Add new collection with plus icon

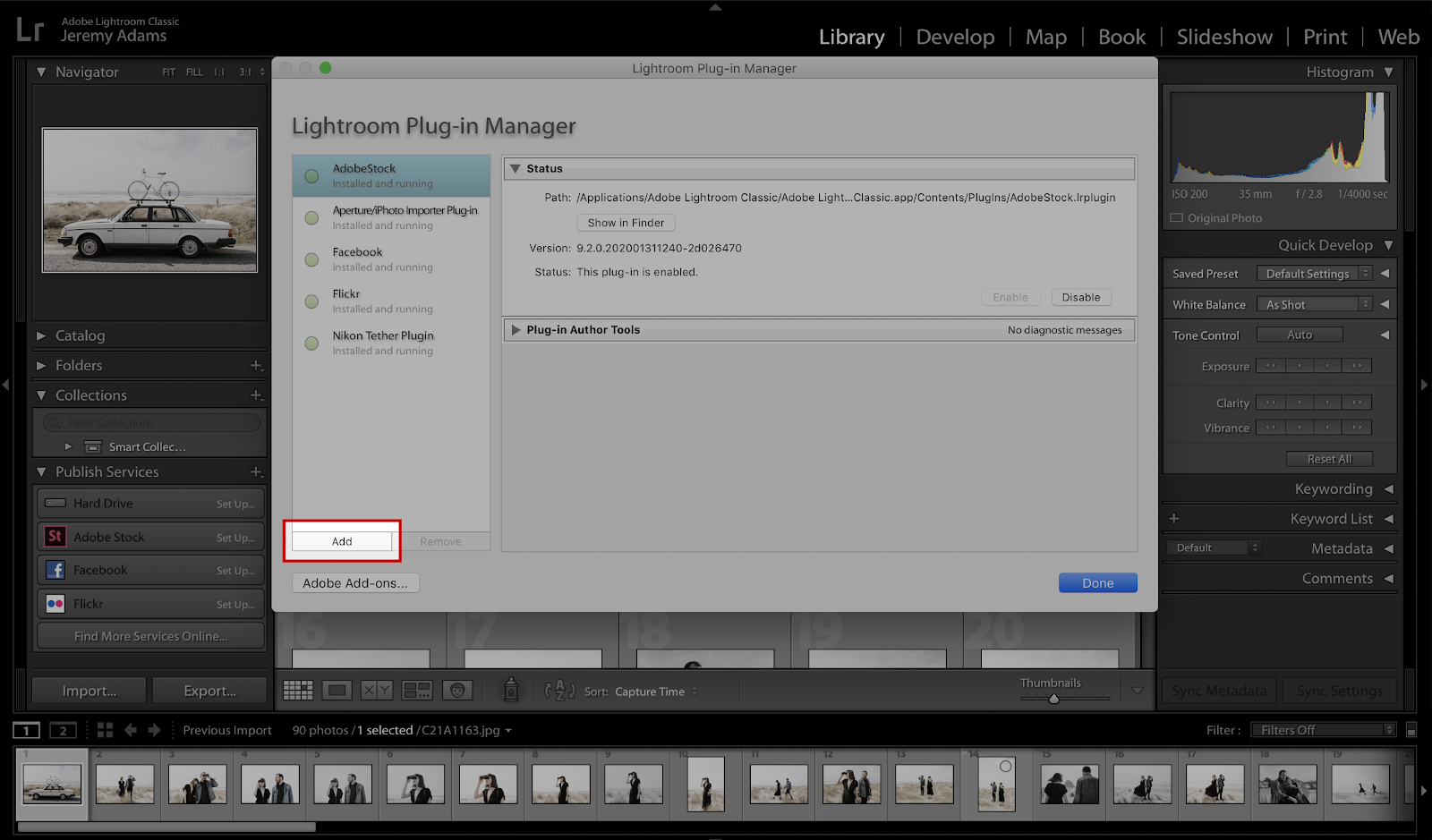tap(257, 395)
